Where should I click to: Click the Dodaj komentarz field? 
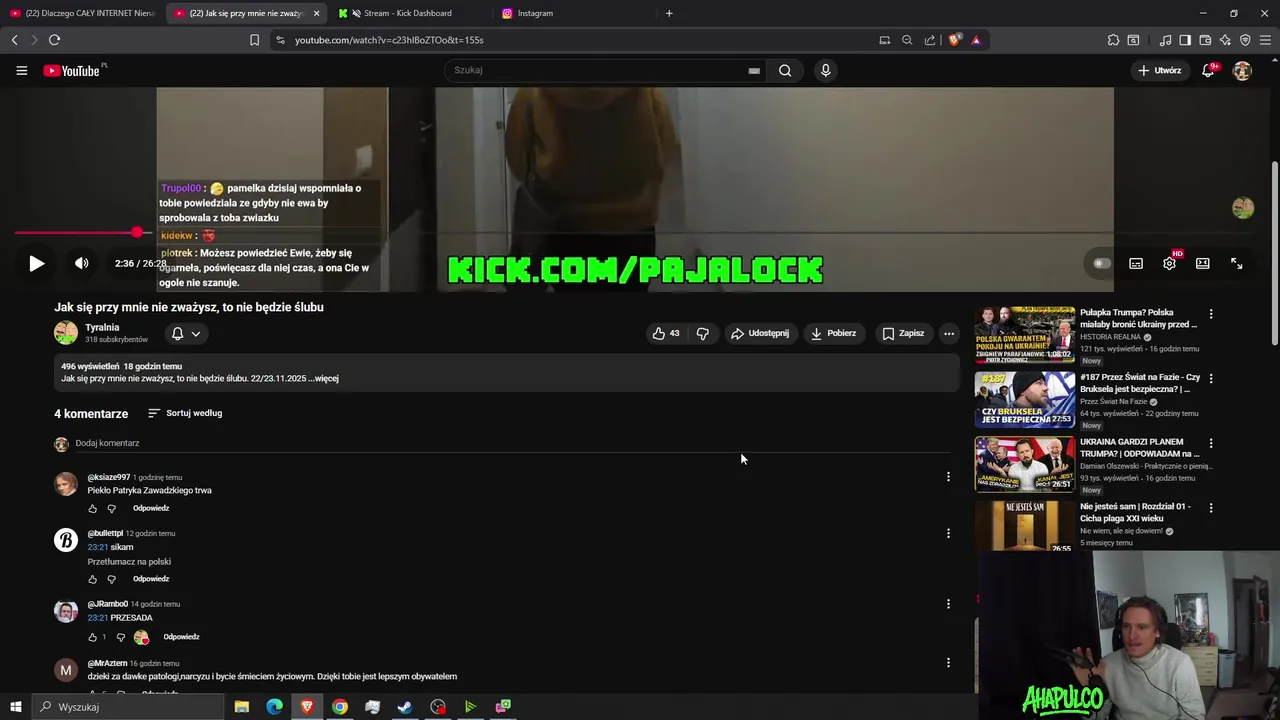510,443
